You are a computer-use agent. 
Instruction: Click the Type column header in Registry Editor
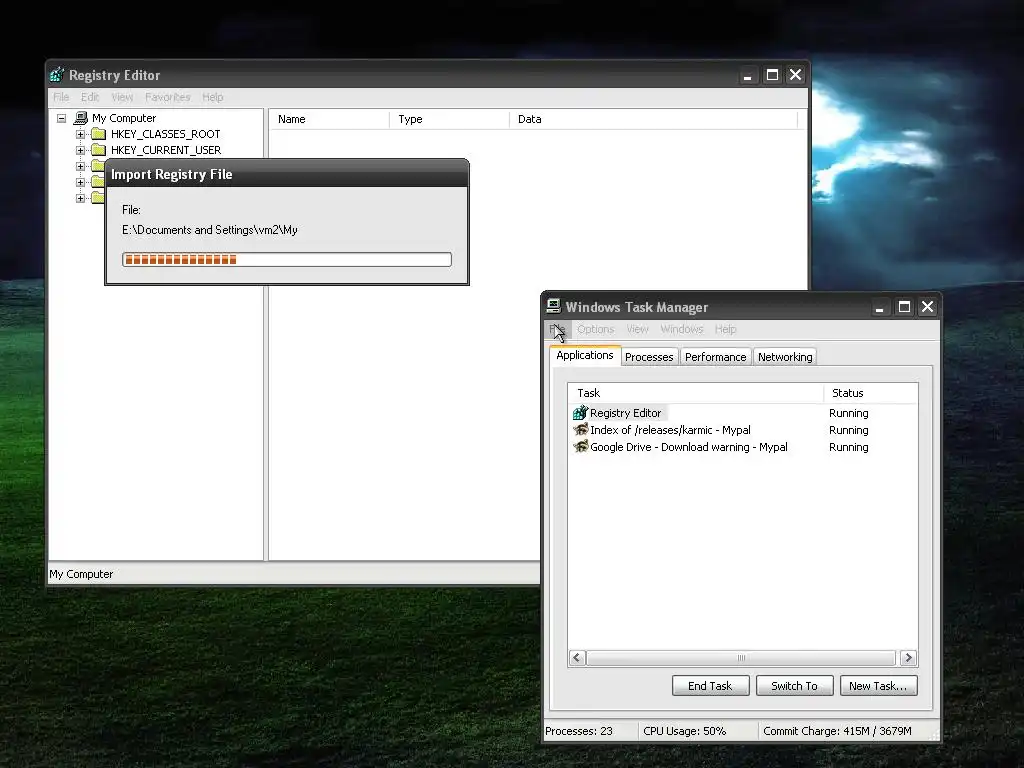coord(450,120)
